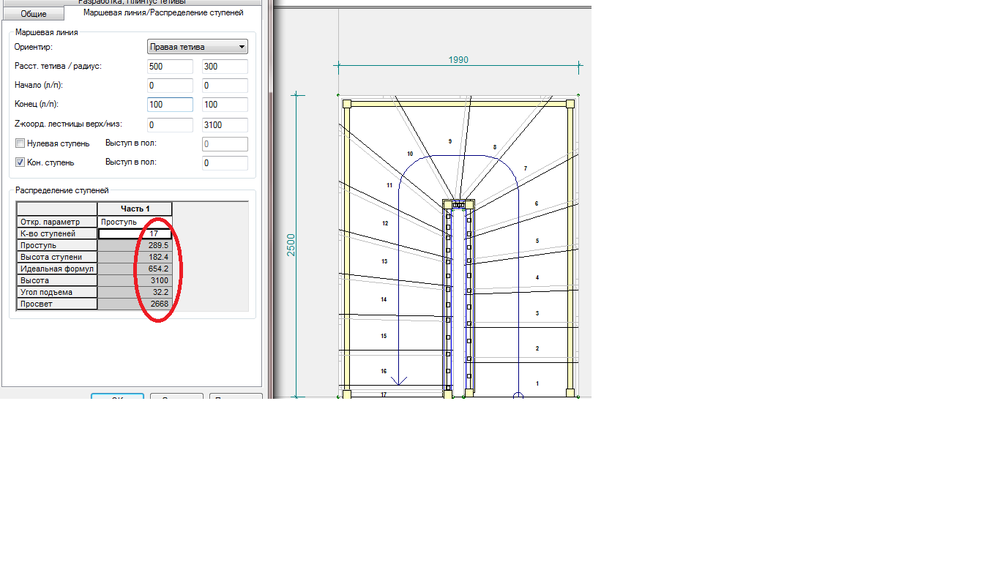Click Выступ в пол field beside Кон. ступень

pos(224,163)
